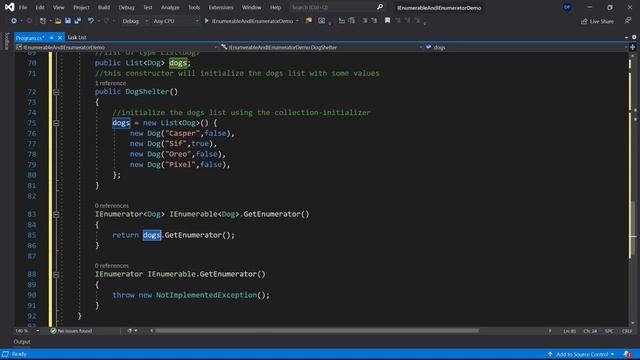Open the File menu
640x360 pixels.
coord(23,7)
